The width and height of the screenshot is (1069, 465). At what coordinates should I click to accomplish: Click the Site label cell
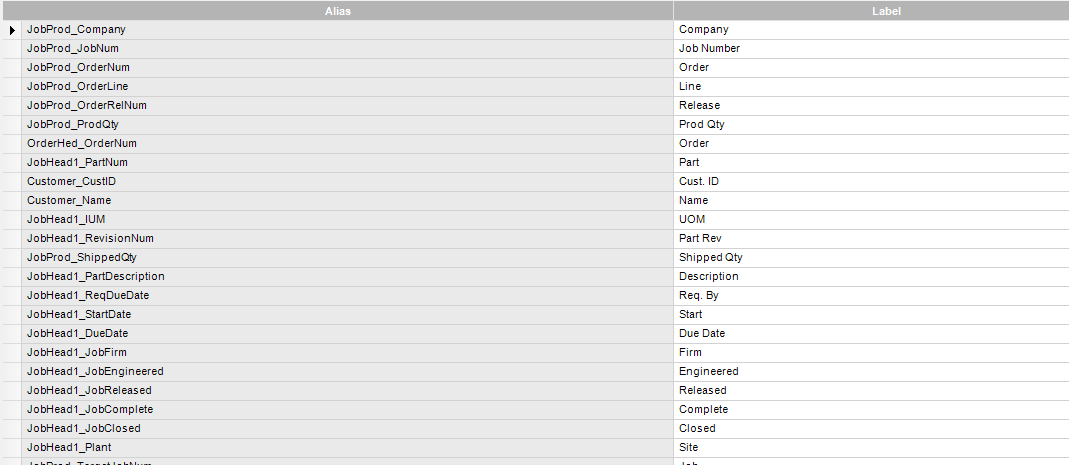click(x=870, y=448)
